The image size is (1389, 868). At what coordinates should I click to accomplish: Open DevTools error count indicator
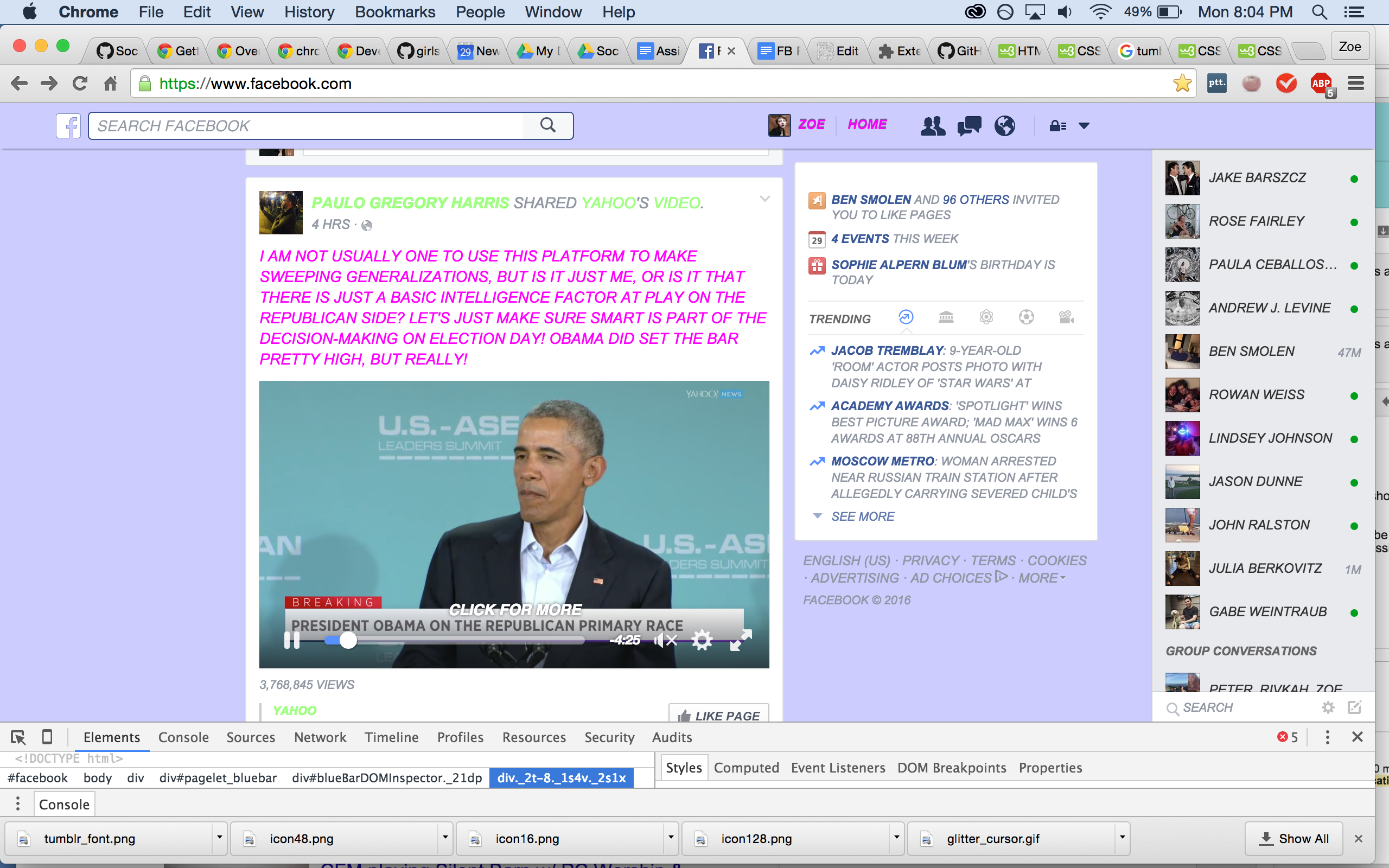pyautogui.click(x=1287, y=737)
